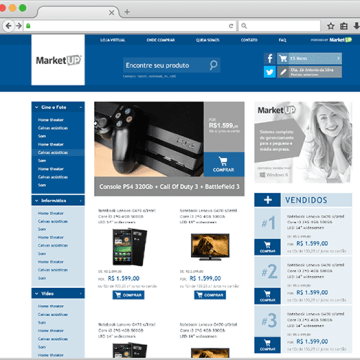Collapse the Cine e Foto category header
Viewport: 360px width, 360px height.
[x=58, y=107]
